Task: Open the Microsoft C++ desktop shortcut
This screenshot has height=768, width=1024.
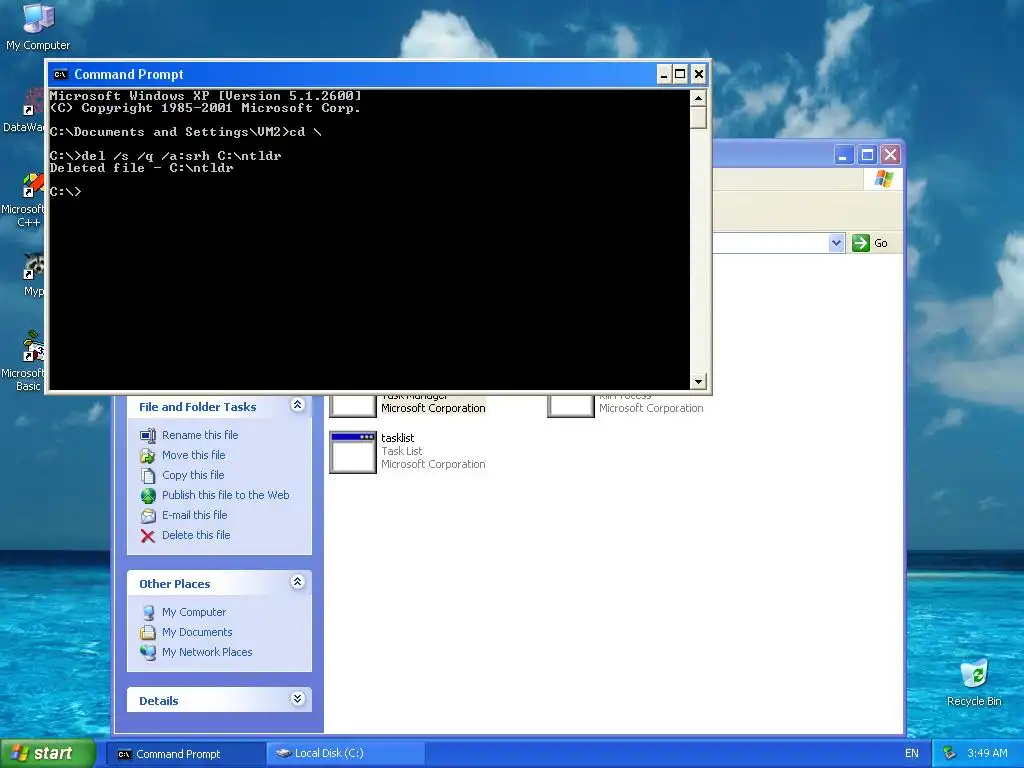Action: (24, 200)
